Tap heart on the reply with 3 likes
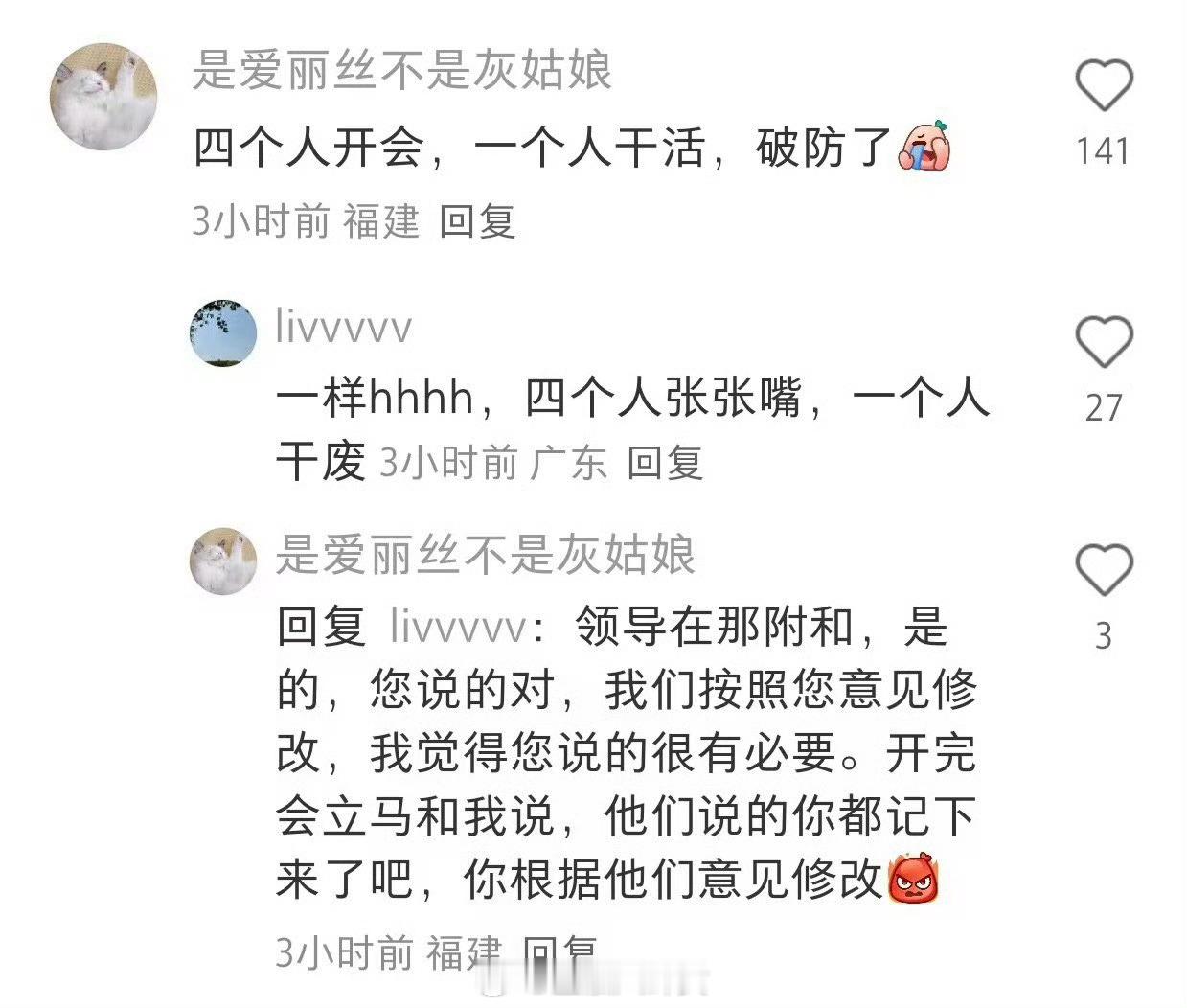This screenshot has width=1187, height=1008. [x=1104, y=569]
